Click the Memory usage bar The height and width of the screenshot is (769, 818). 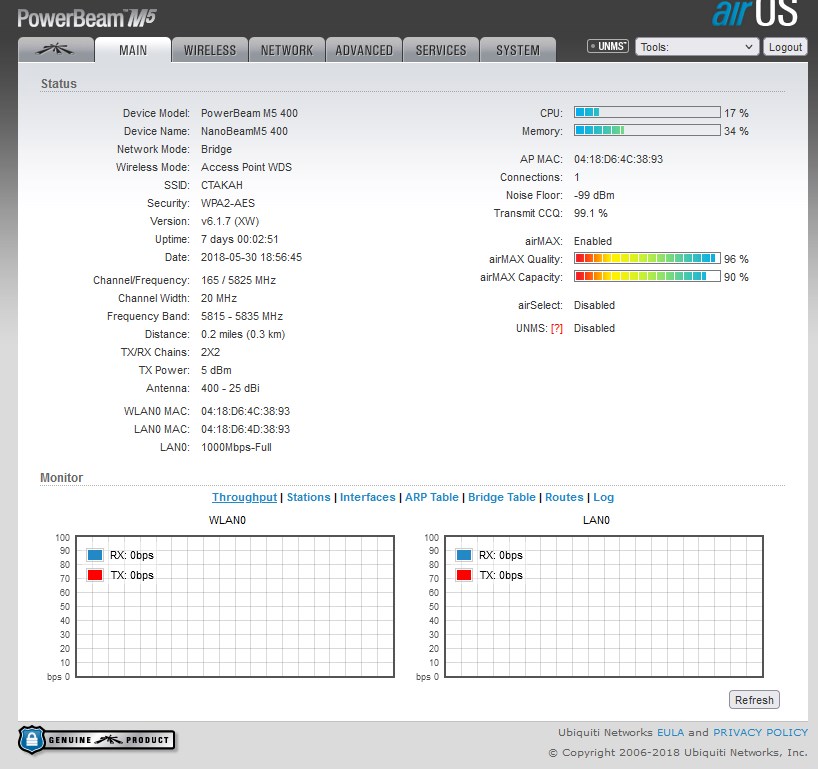tap(647, 130)
